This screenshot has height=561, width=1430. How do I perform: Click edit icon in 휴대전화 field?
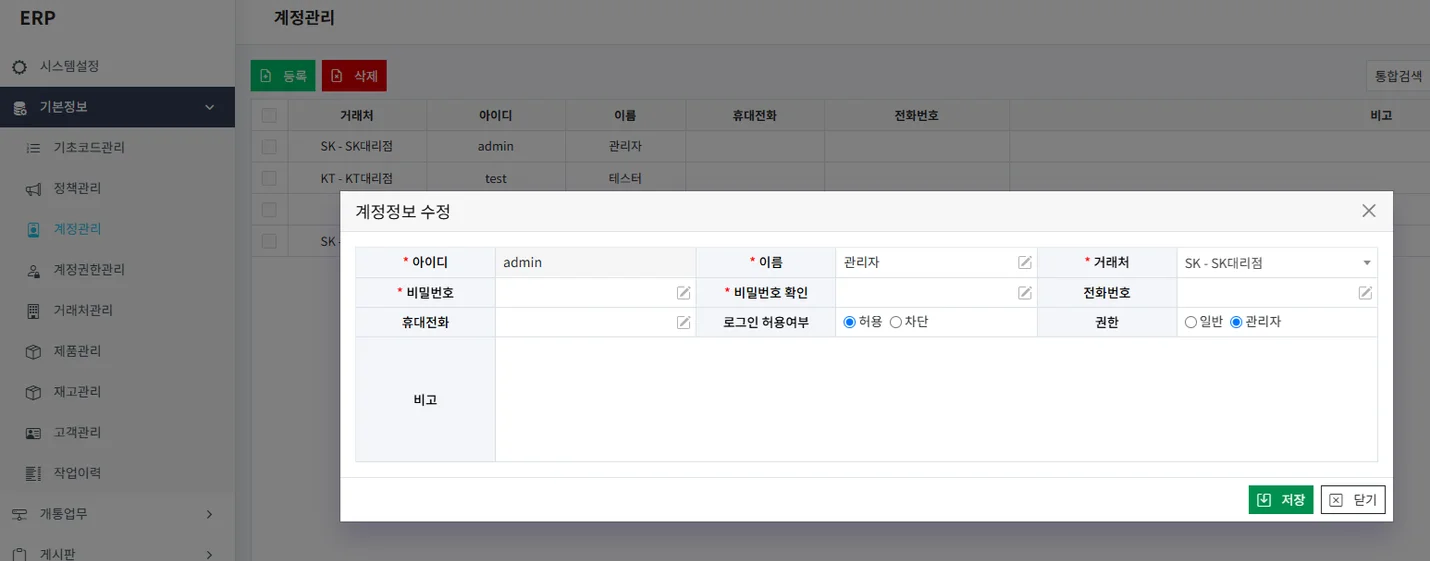(x=684, y=322)
